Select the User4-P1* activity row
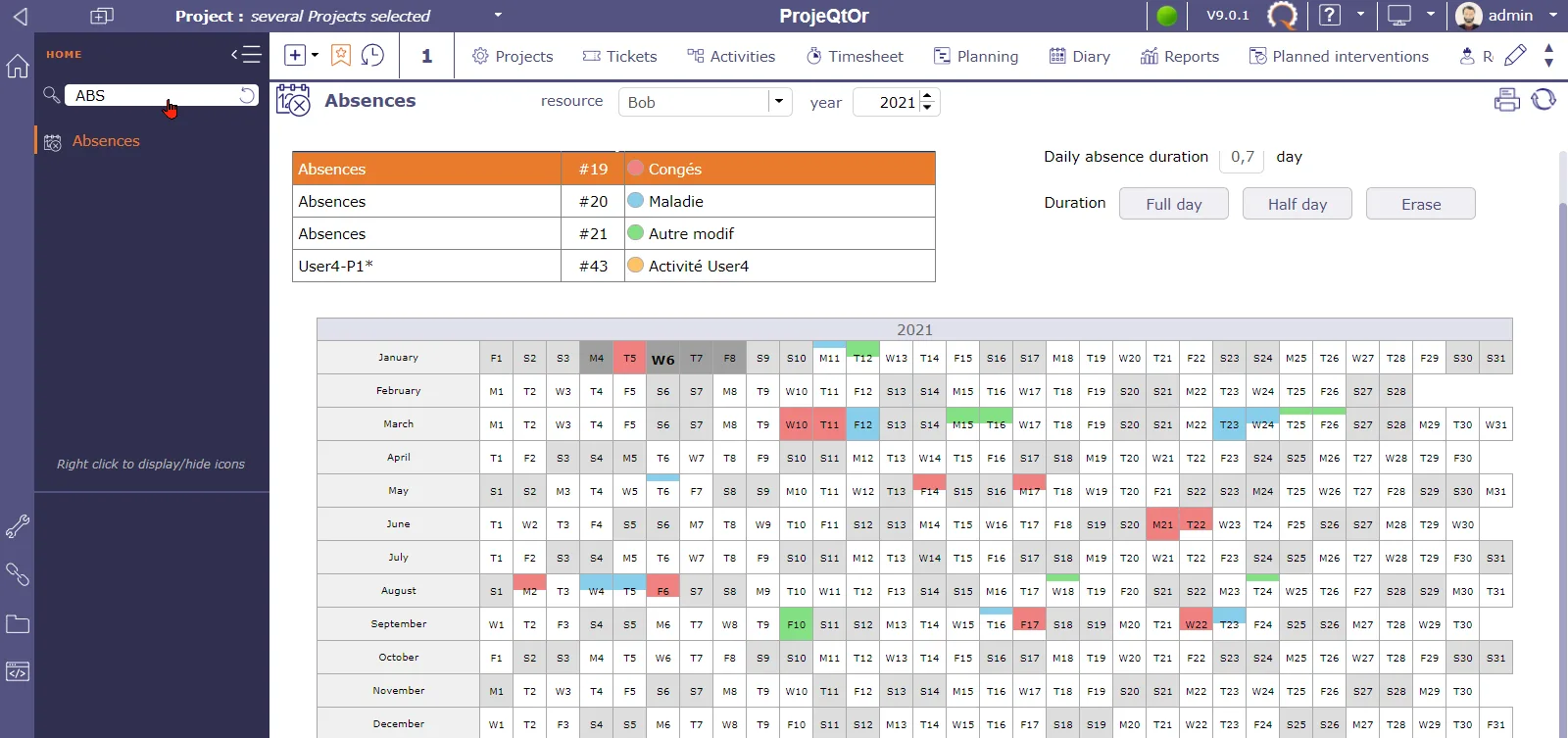The width and height of the screenshot is (1568, 738). [613, 266]
